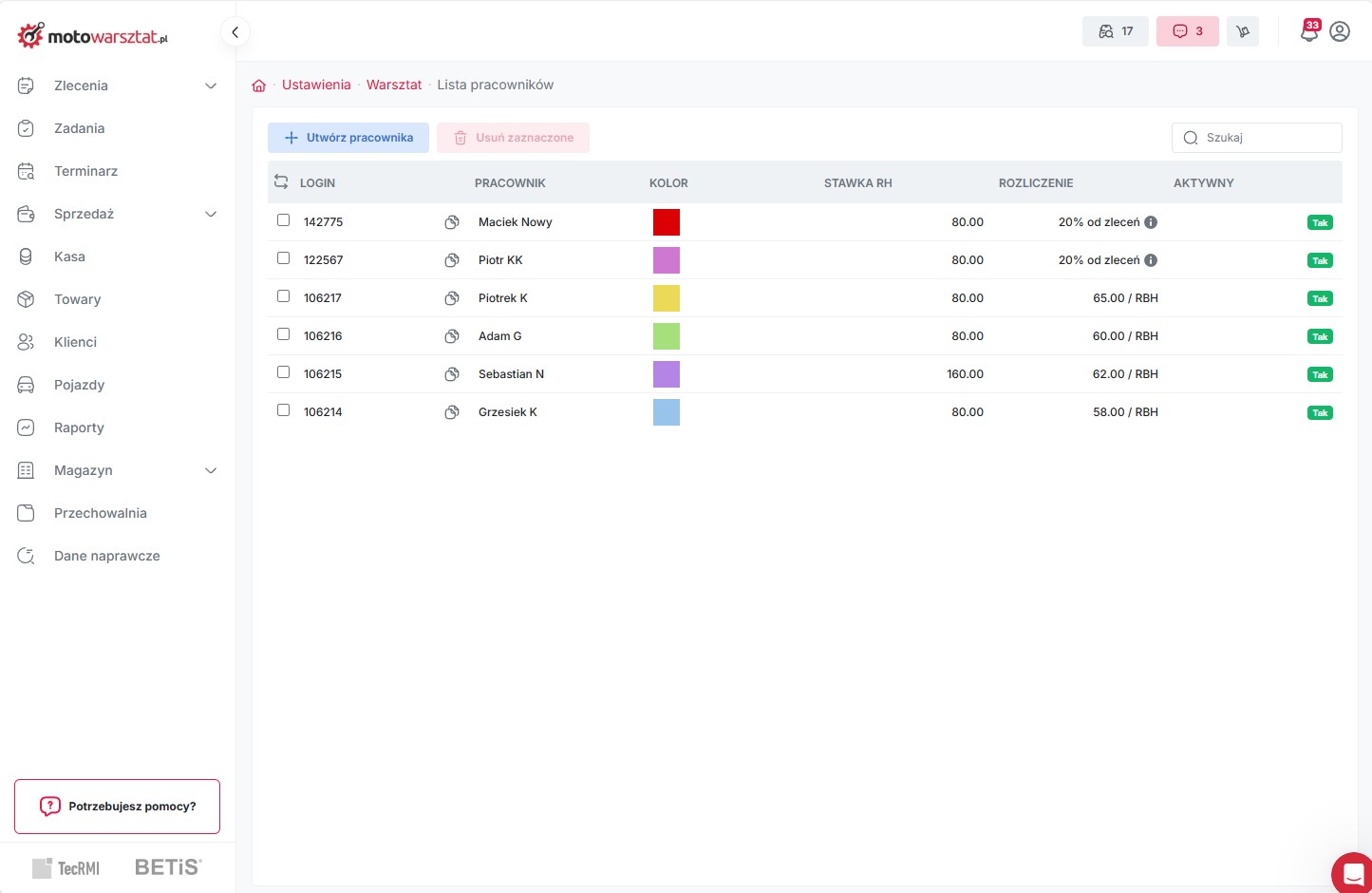Open the user profile icon
The width and height of the screenshot is (1372, 893).
(x=1340, y=31)
